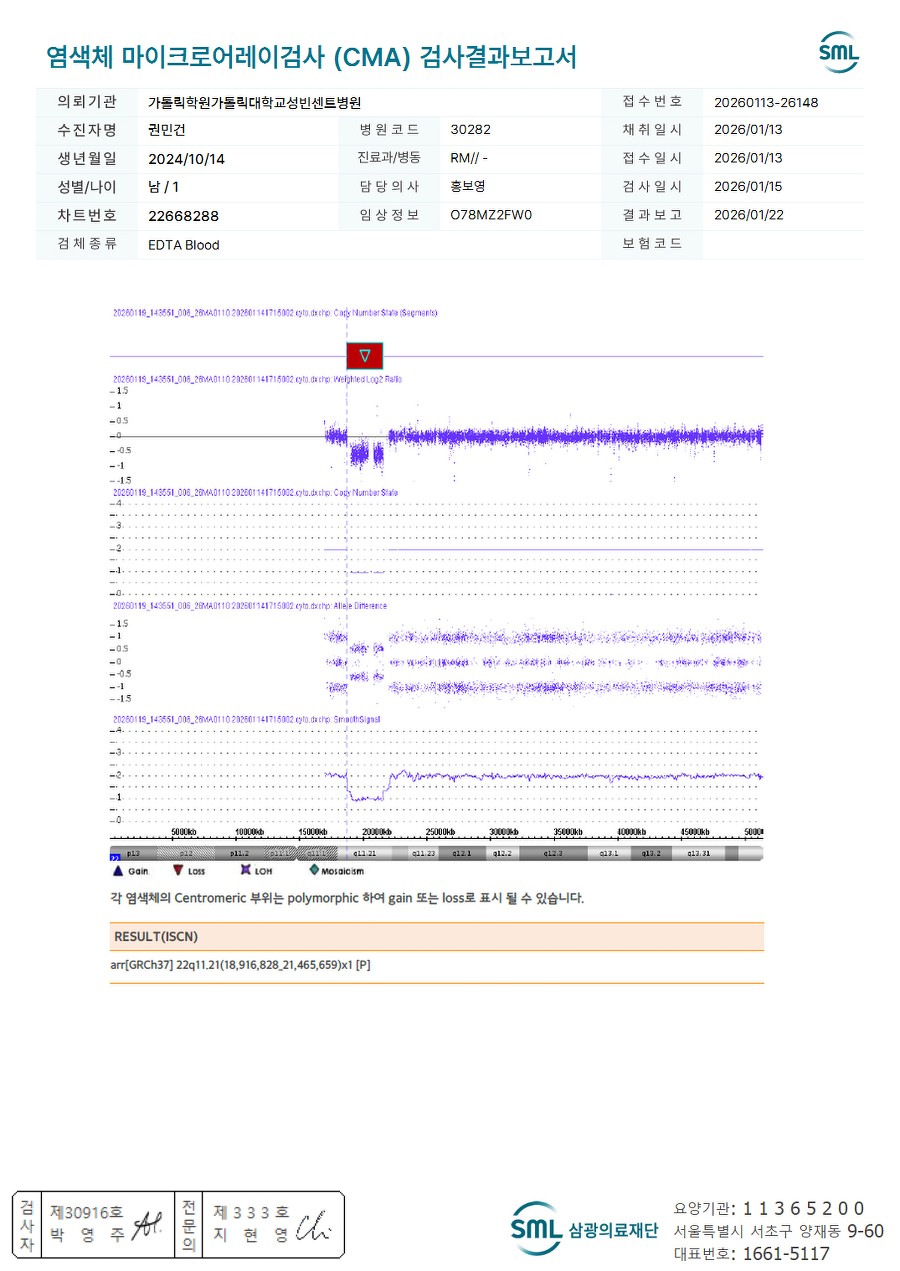Click the Weighted Log2 Ratio track title
Viewport: 900px width, 1271px height.
[258, 380]
